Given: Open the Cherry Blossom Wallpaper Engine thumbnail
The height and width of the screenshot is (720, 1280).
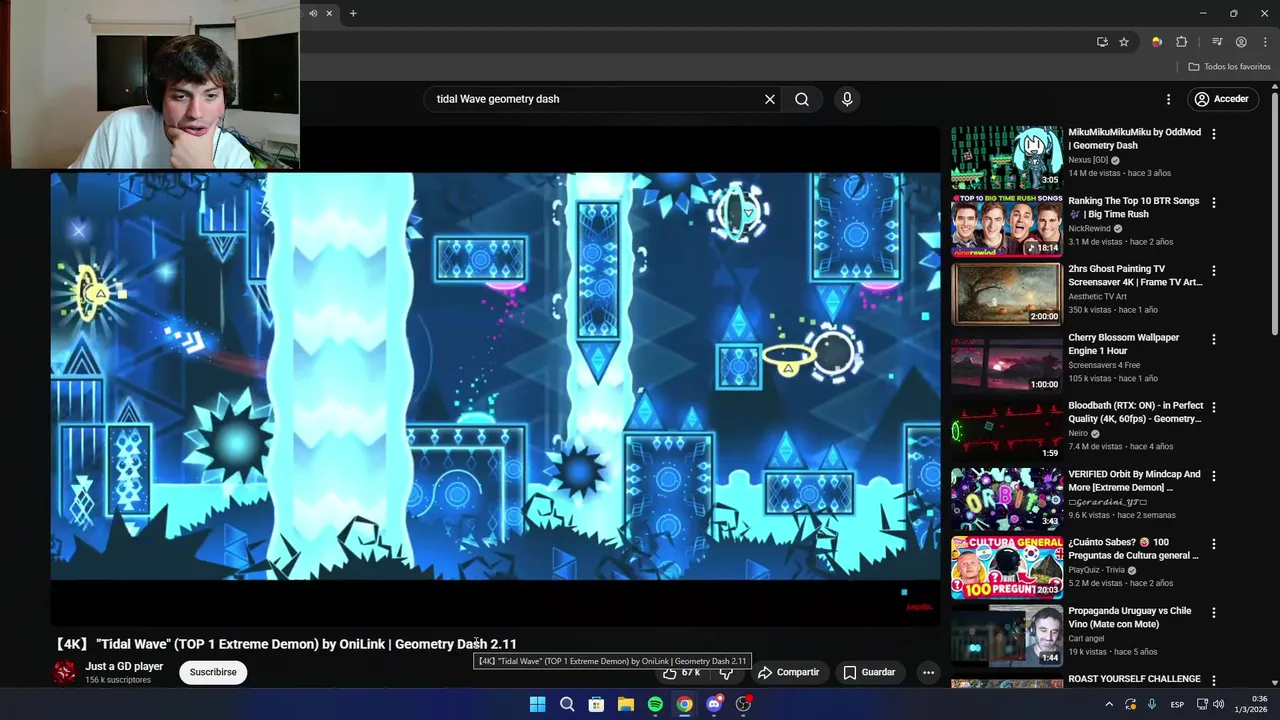Looking at the screenshot, I should tap(1006, 362).
